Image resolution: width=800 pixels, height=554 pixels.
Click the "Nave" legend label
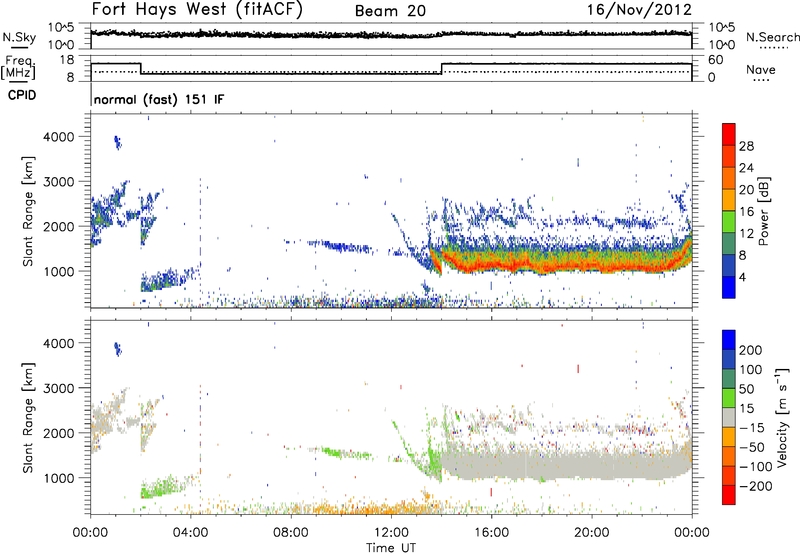(761, 69)
